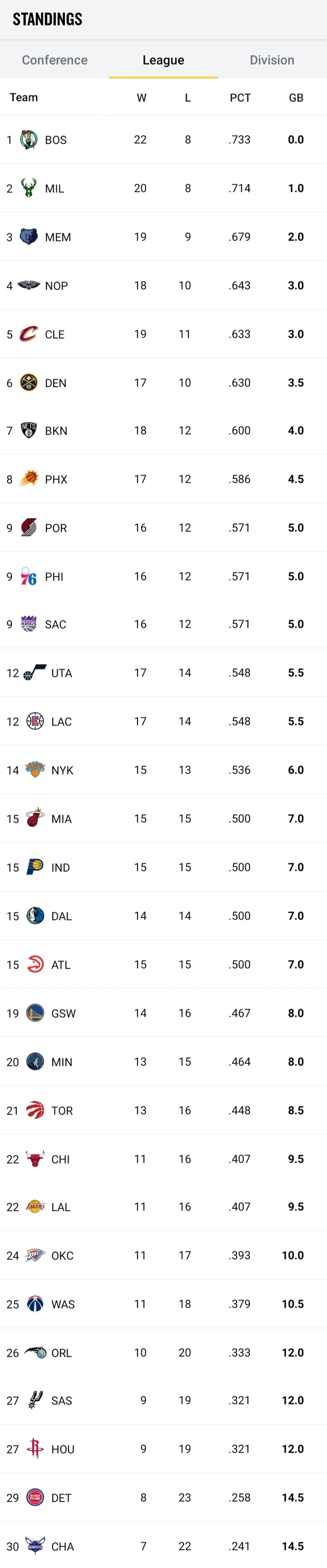Click the Philadelphia 76ers logo
327x1568 pixels.
coord(29,577)
